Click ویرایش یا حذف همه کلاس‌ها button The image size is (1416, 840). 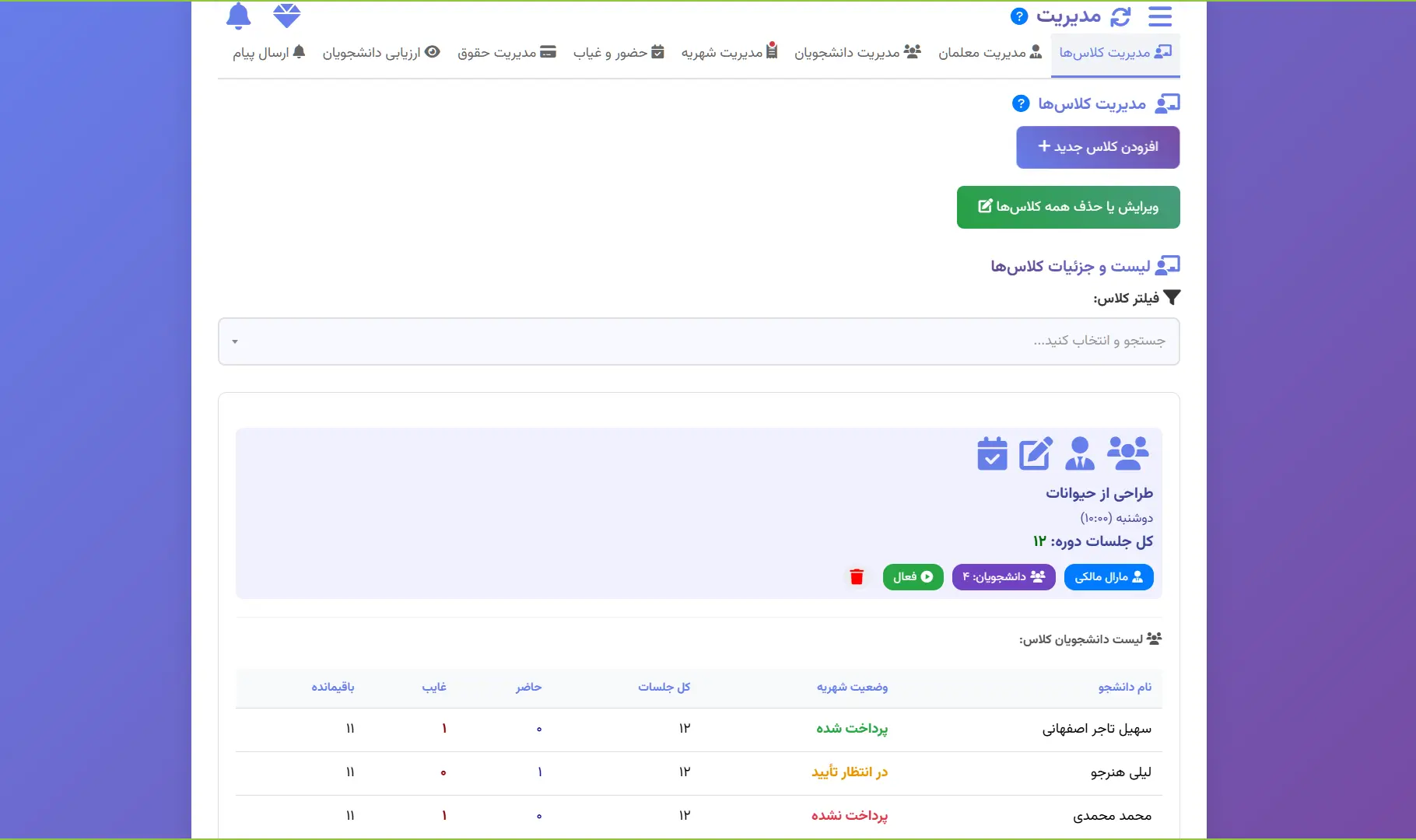[1067, 207]
